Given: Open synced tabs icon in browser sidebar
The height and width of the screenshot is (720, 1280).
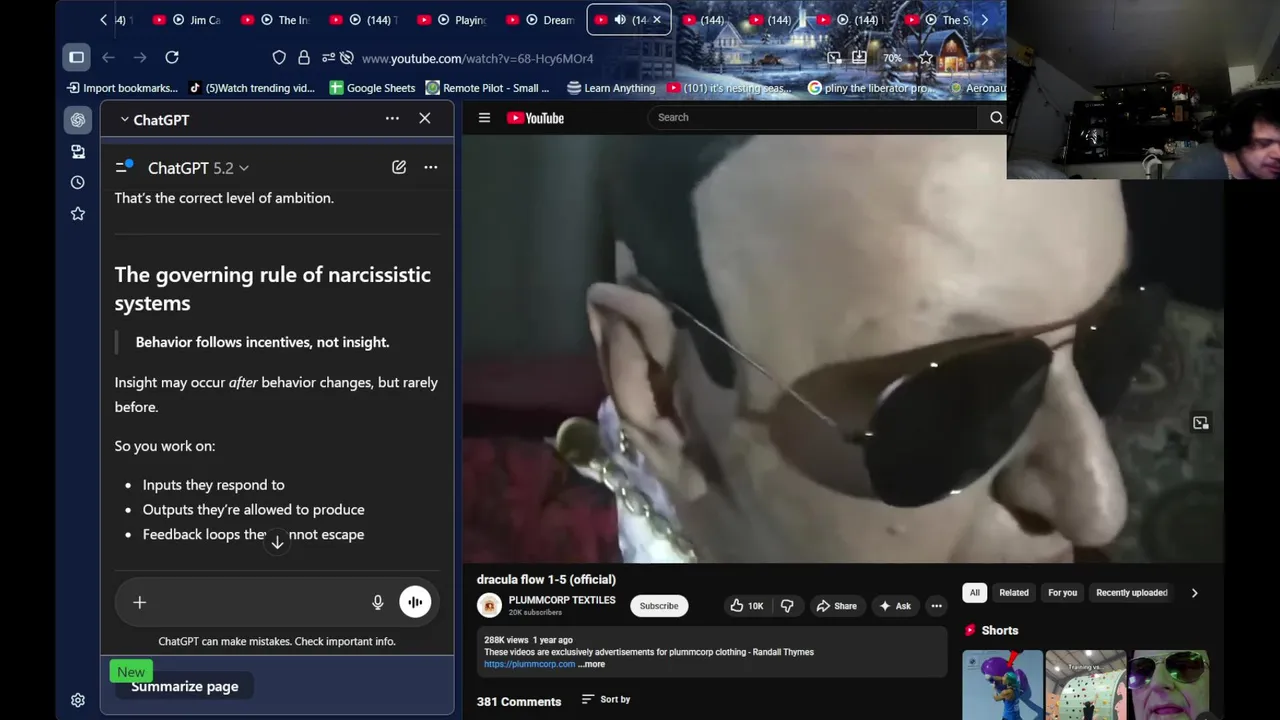Looking at the screenshot, I should tap(78, 151).
